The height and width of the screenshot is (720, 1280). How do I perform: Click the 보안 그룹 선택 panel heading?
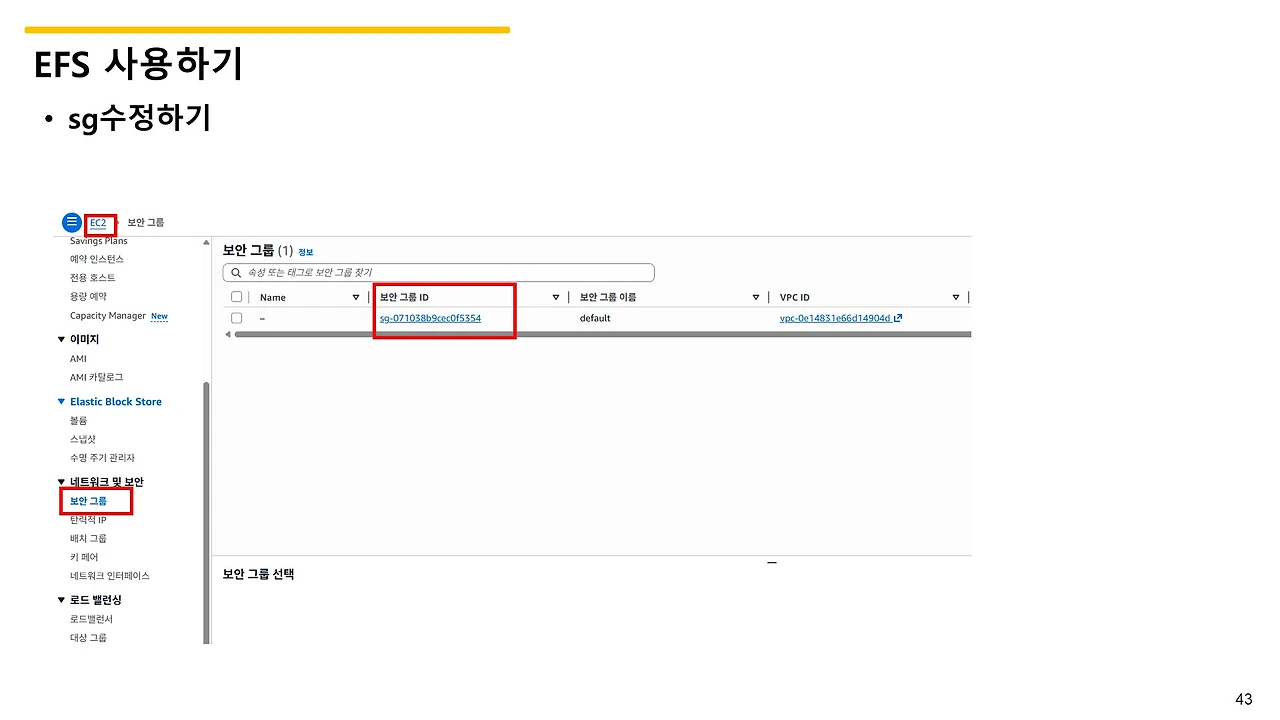click(x=258, y=574)
